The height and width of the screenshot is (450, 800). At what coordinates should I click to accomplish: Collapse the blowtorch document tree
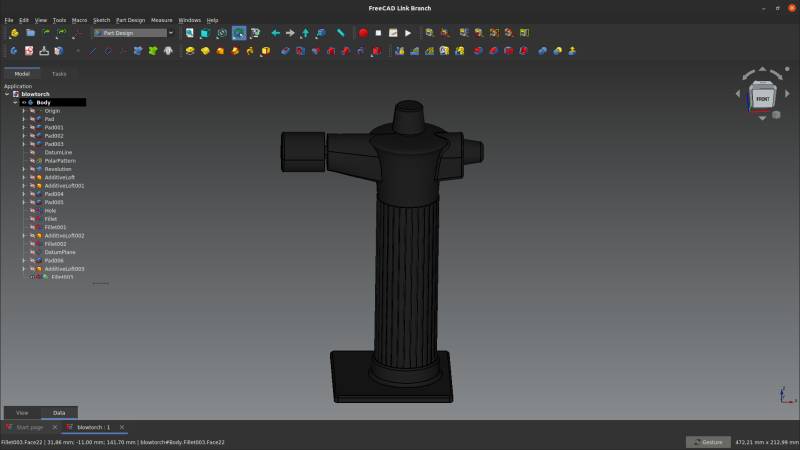pos(7,94)
